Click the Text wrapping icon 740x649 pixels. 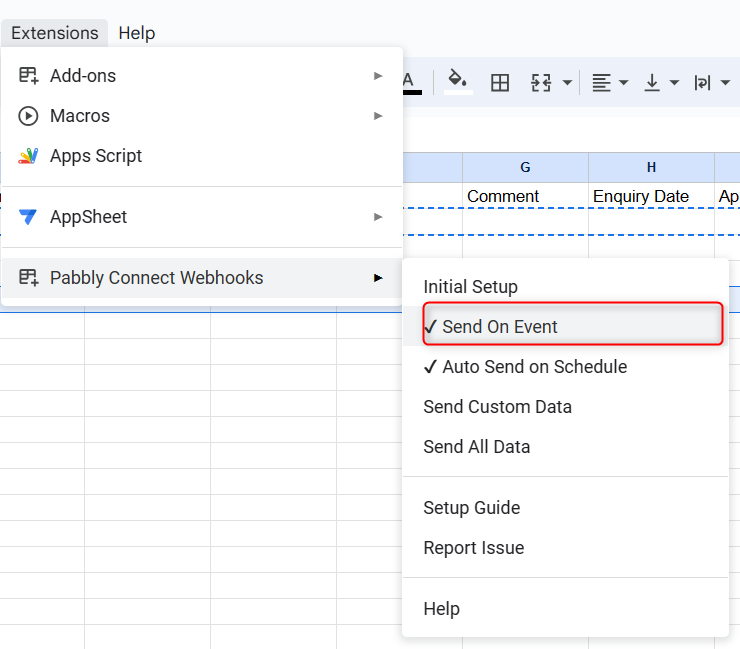click(x=702, y=83)
